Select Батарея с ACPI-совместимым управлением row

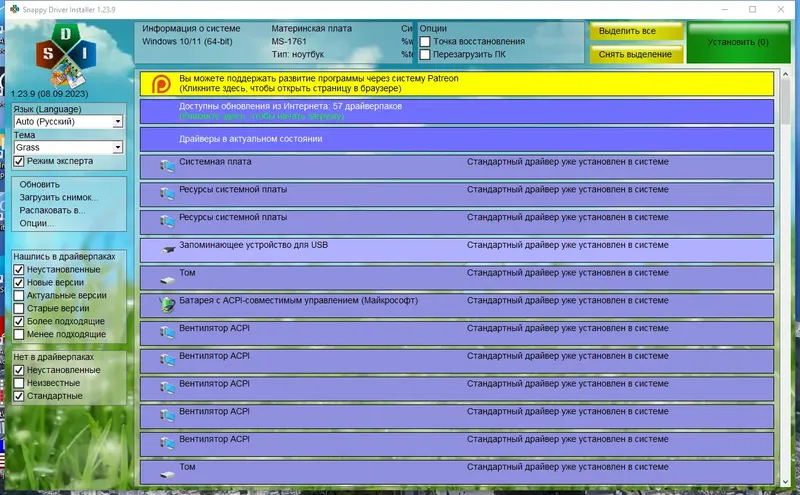click(x=457, y=306)
